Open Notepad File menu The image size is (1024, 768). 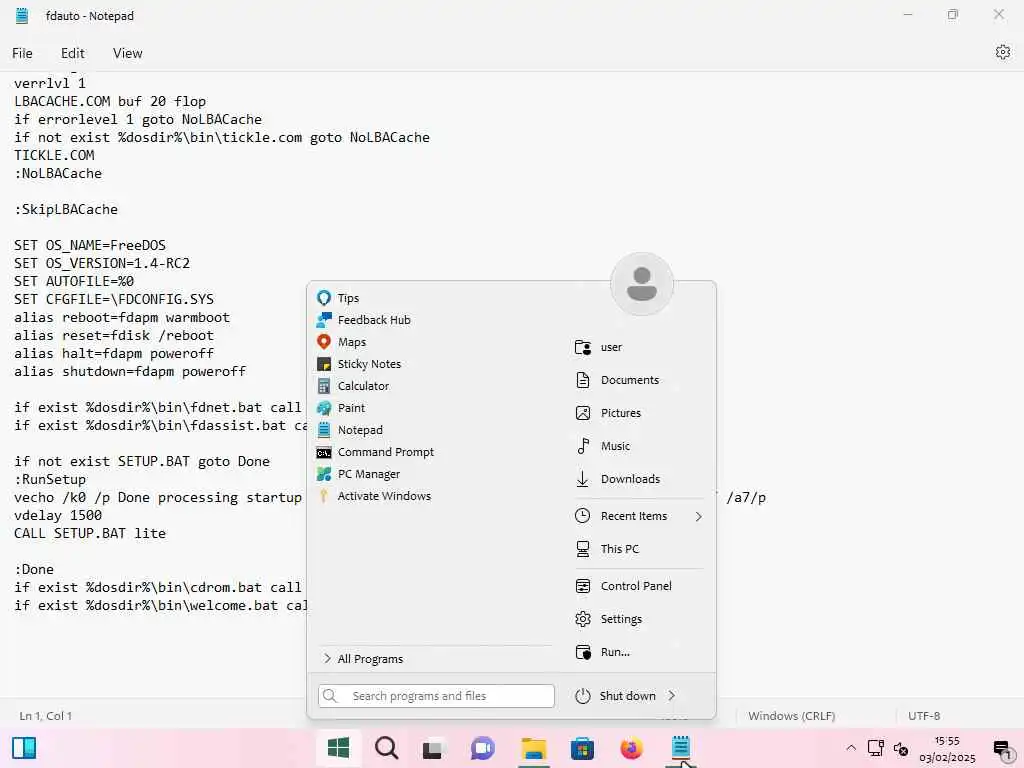[x=22, y=53]
